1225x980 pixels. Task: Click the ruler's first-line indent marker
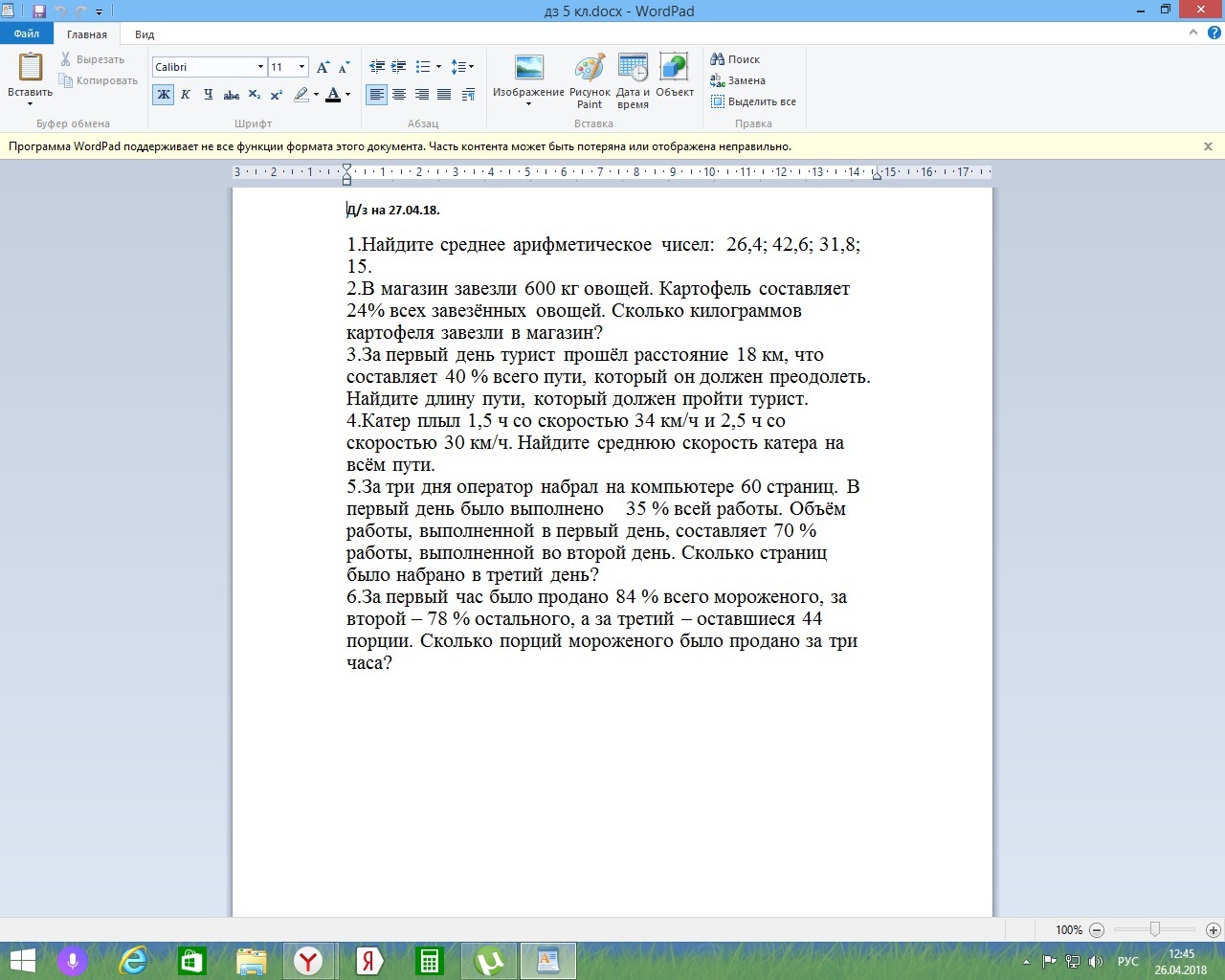point(346,167)
